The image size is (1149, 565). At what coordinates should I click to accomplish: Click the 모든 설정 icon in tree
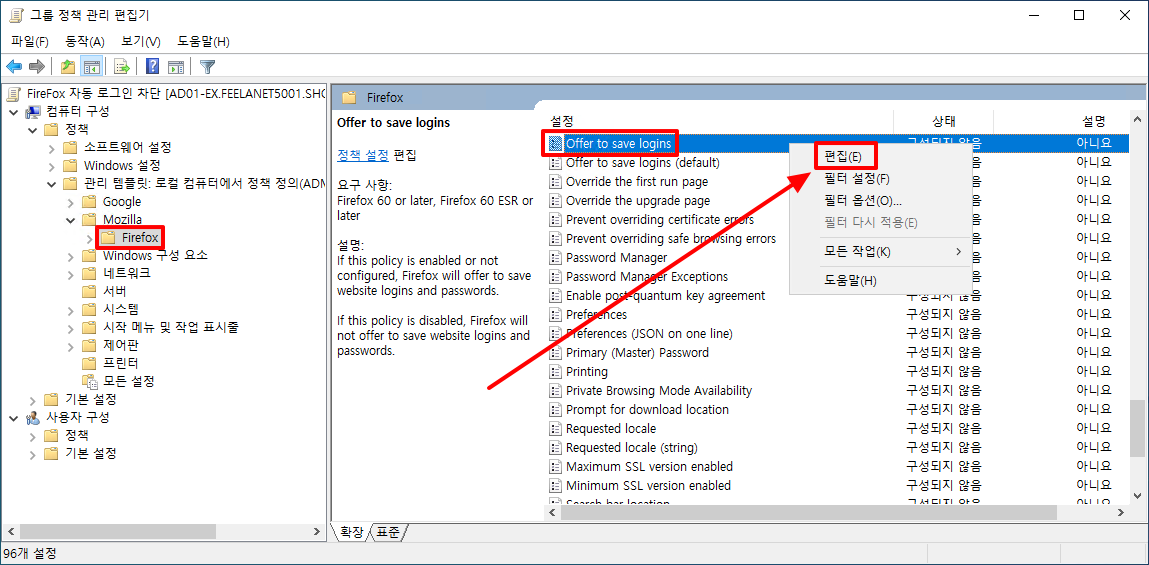tap(89, 381)
